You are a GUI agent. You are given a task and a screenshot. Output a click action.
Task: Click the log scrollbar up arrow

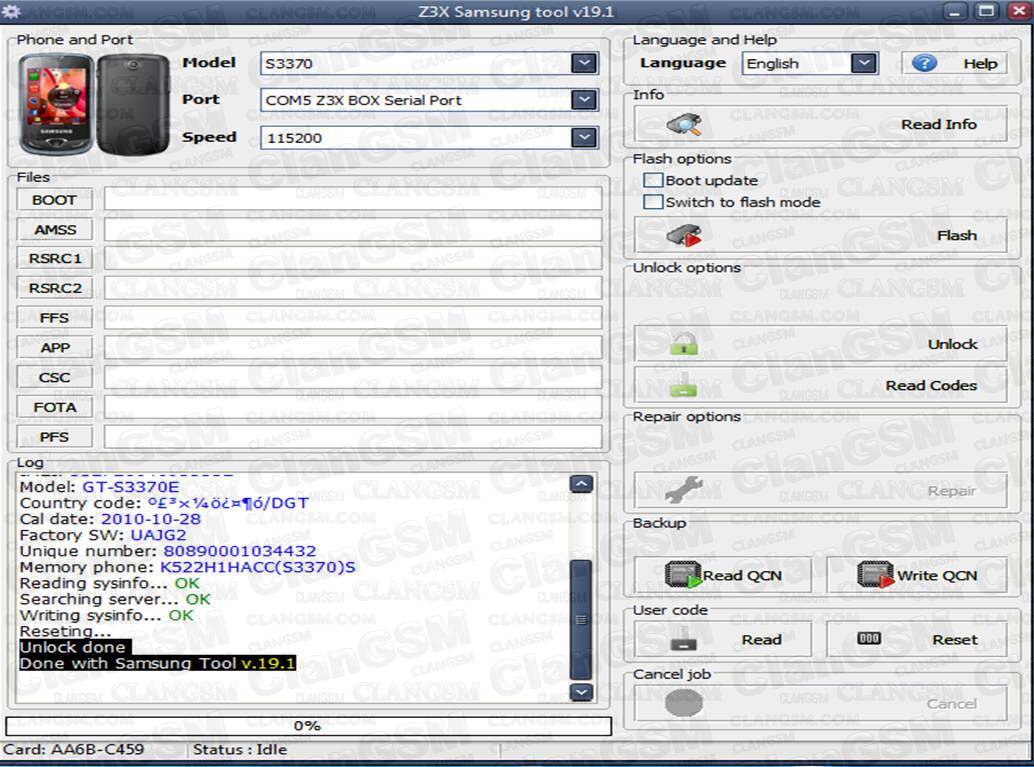tap(581, 484)
